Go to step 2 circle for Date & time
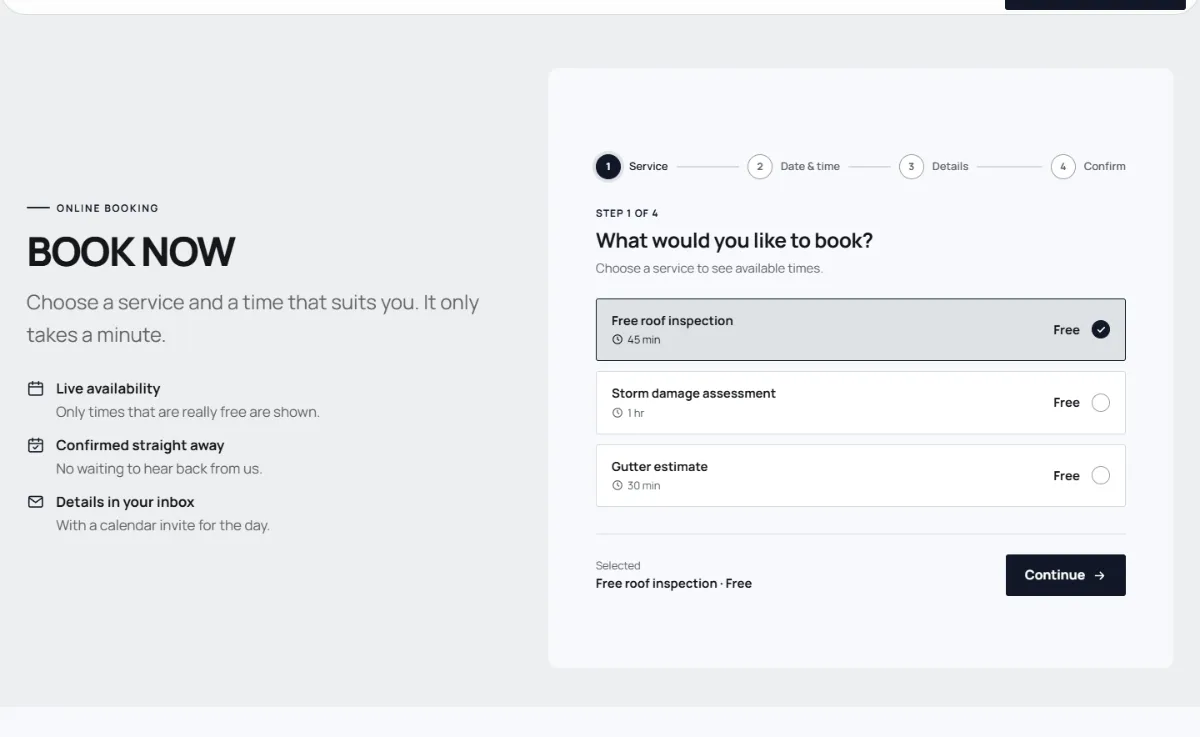 (760, 167)
